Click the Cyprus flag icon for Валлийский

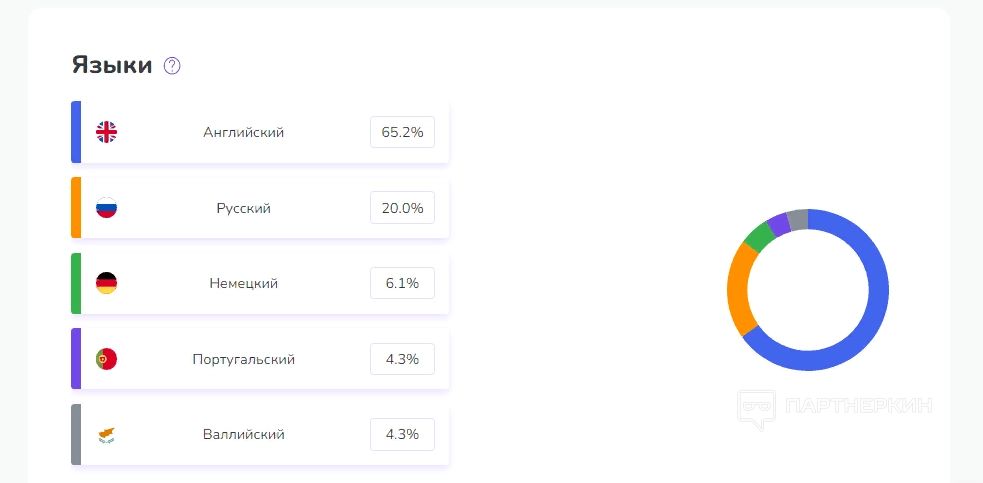coord(106,434)
